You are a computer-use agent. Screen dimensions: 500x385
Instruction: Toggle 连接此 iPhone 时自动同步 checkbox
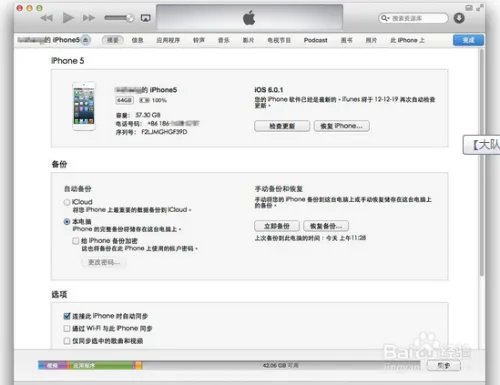click(x=67, y=316)
